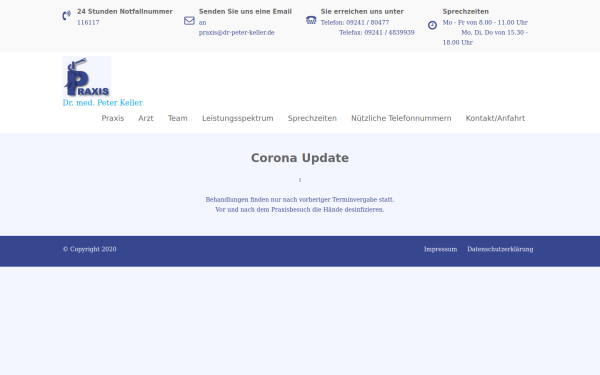
Task: Click the Telefon: 09241 / 80477 text
Action: (x=355, y=23)
